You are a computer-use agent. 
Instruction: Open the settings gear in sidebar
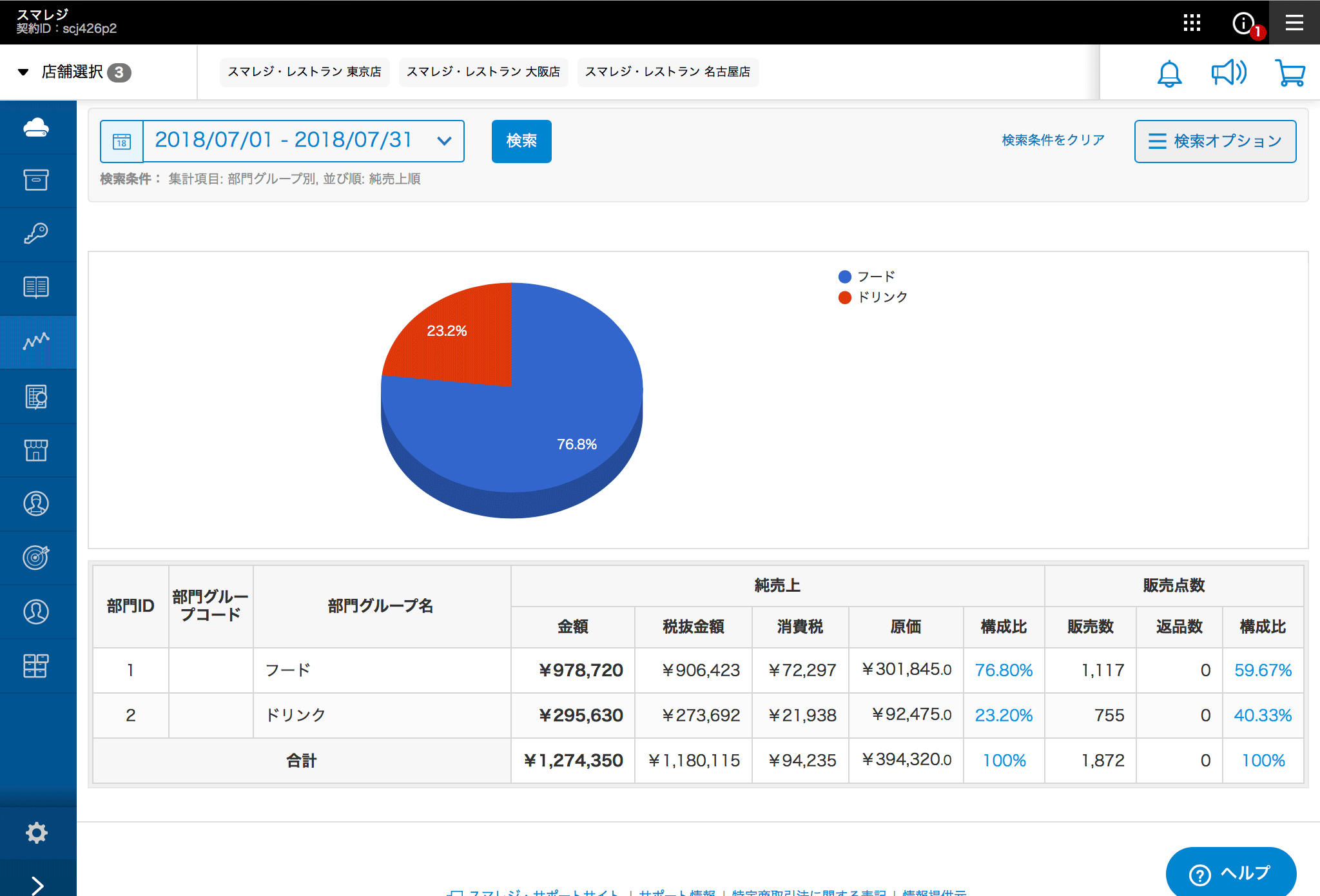pos(36,833)
